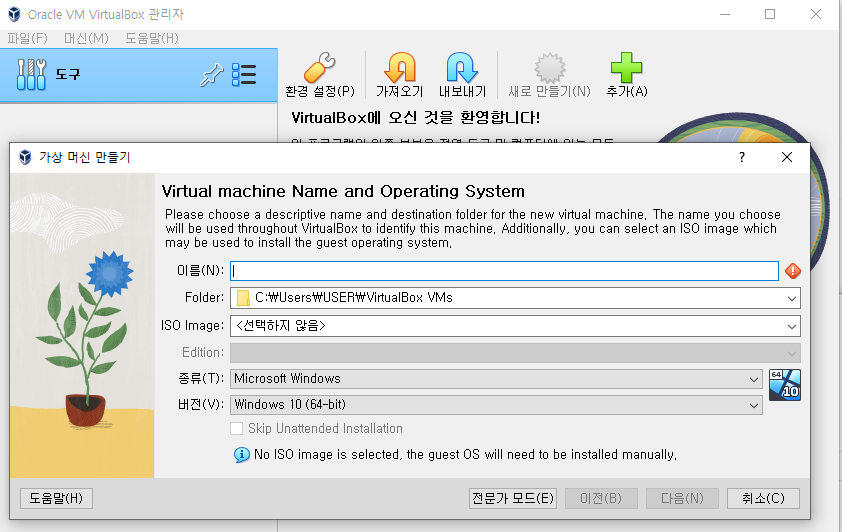Viewport: 842px width, 532px height.
Task: Click the Import (가져오기) toolbar icon
Action: [400, 68]
